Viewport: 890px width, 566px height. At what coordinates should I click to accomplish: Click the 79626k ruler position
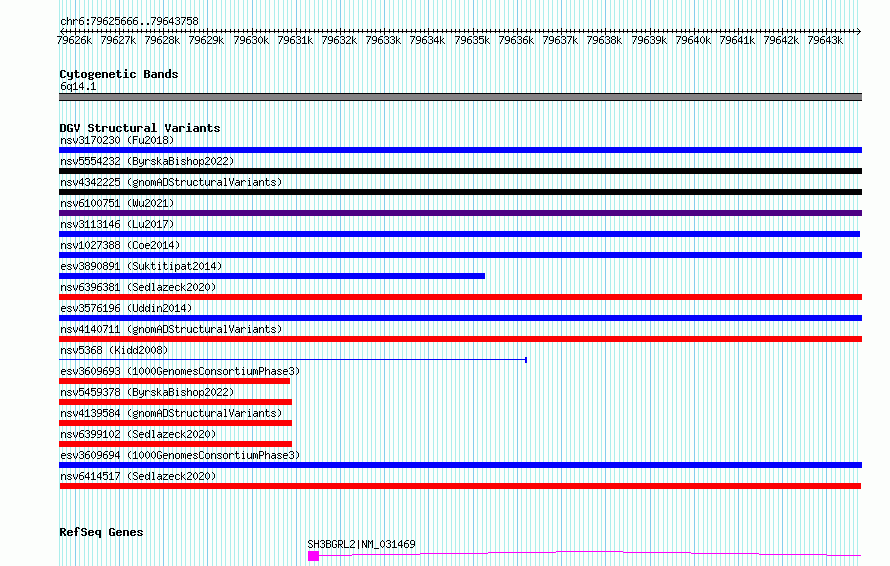click(x=74, y=40)
